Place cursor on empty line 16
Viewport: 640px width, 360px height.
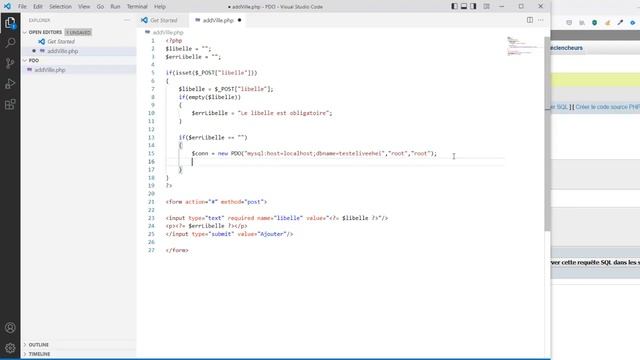click(x=335, y=162)
